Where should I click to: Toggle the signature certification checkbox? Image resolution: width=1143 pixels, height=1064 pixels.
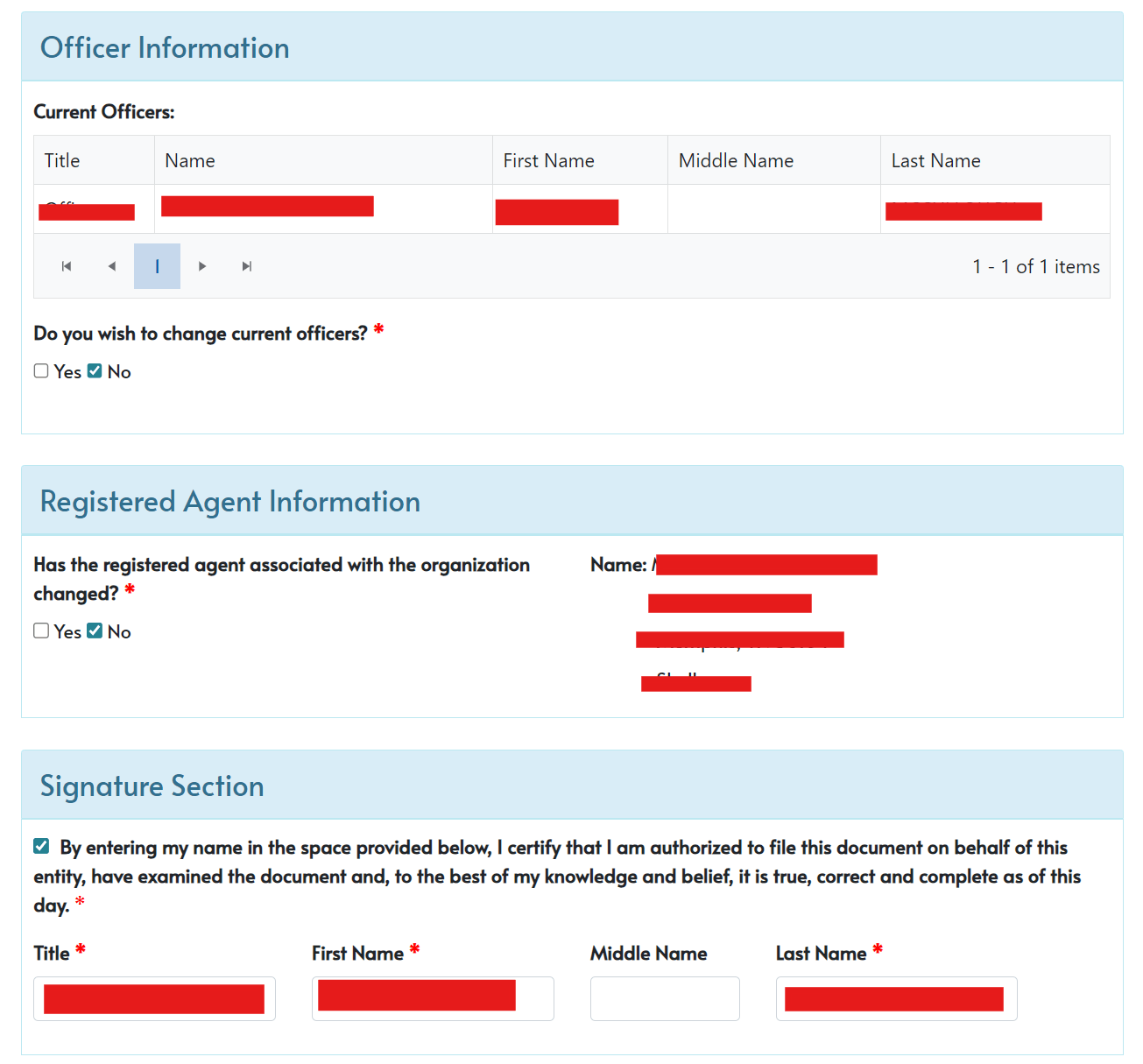(x=41, y=846)
